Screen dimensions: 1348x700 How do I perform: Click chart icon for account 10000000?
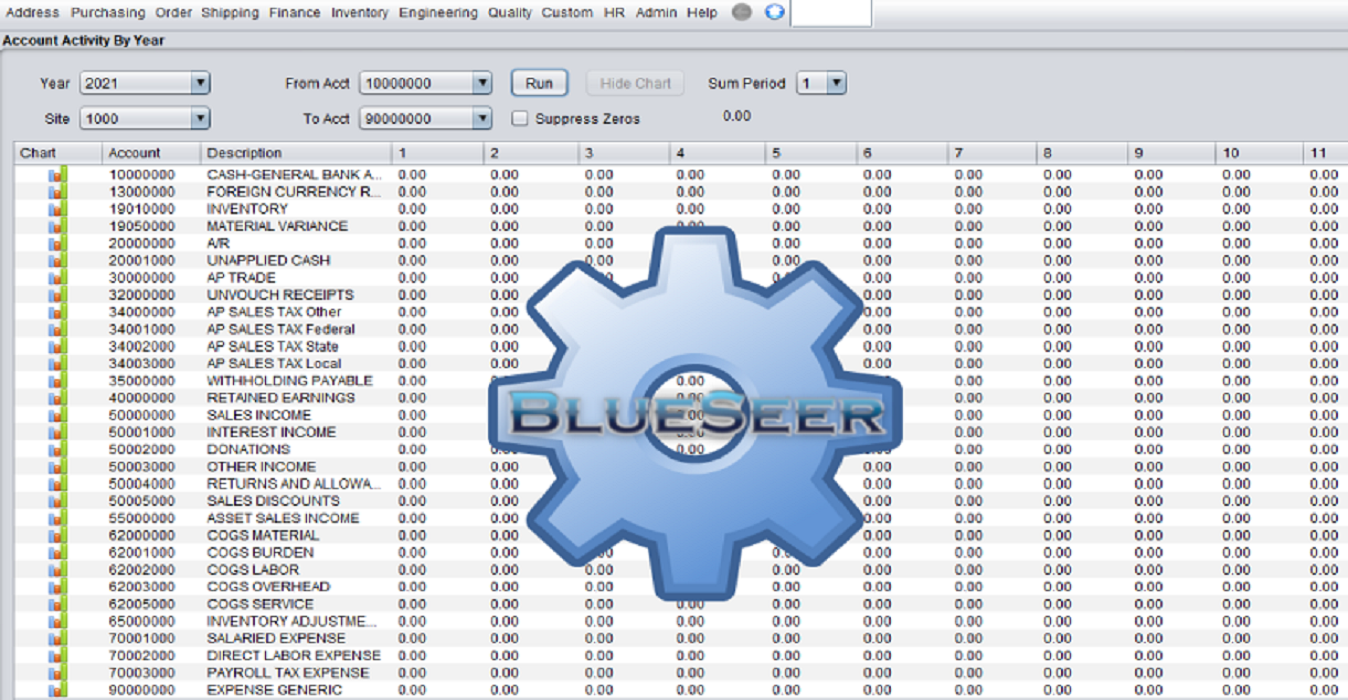pos(57,175)
